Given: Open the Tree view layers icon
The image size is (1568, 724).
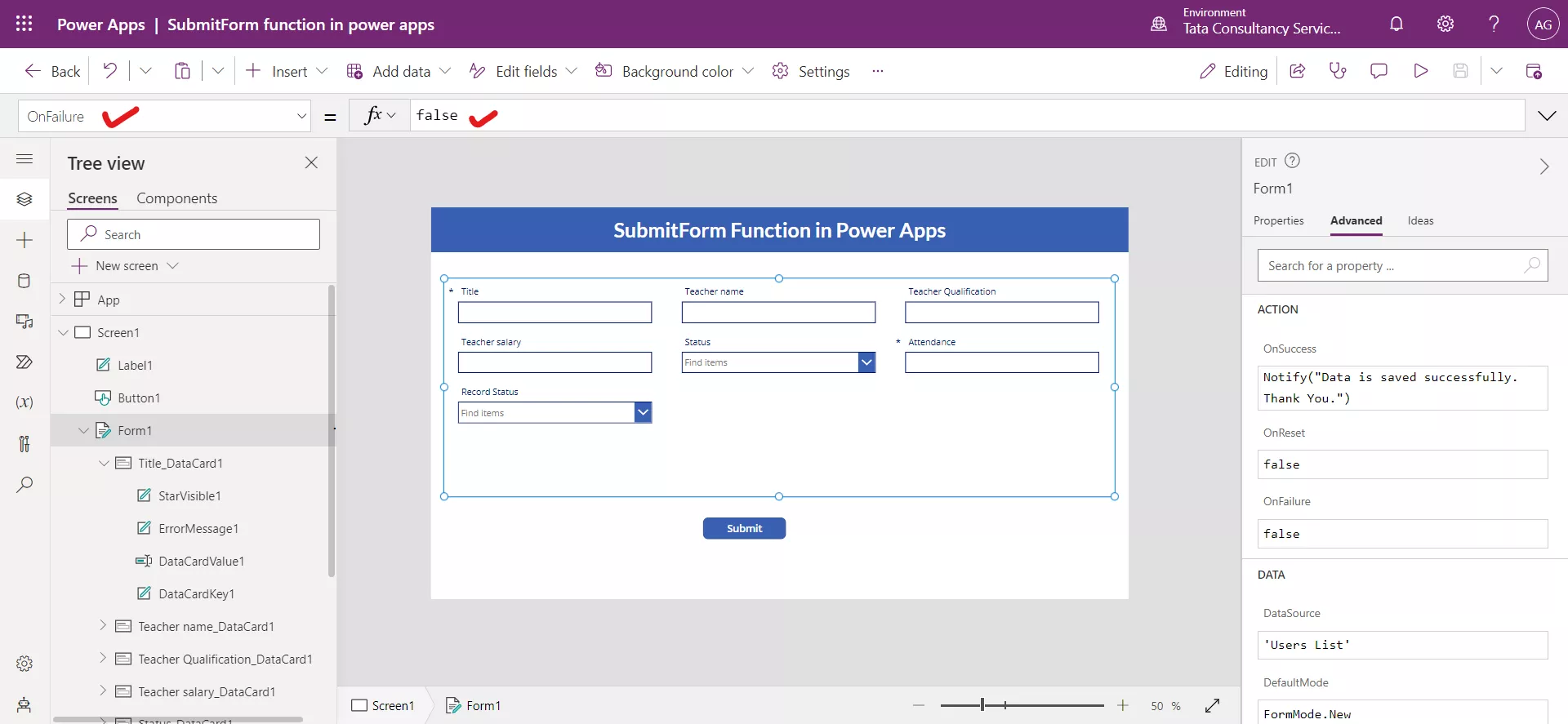Looking at the screenshot, I should [x=24, y=199].
